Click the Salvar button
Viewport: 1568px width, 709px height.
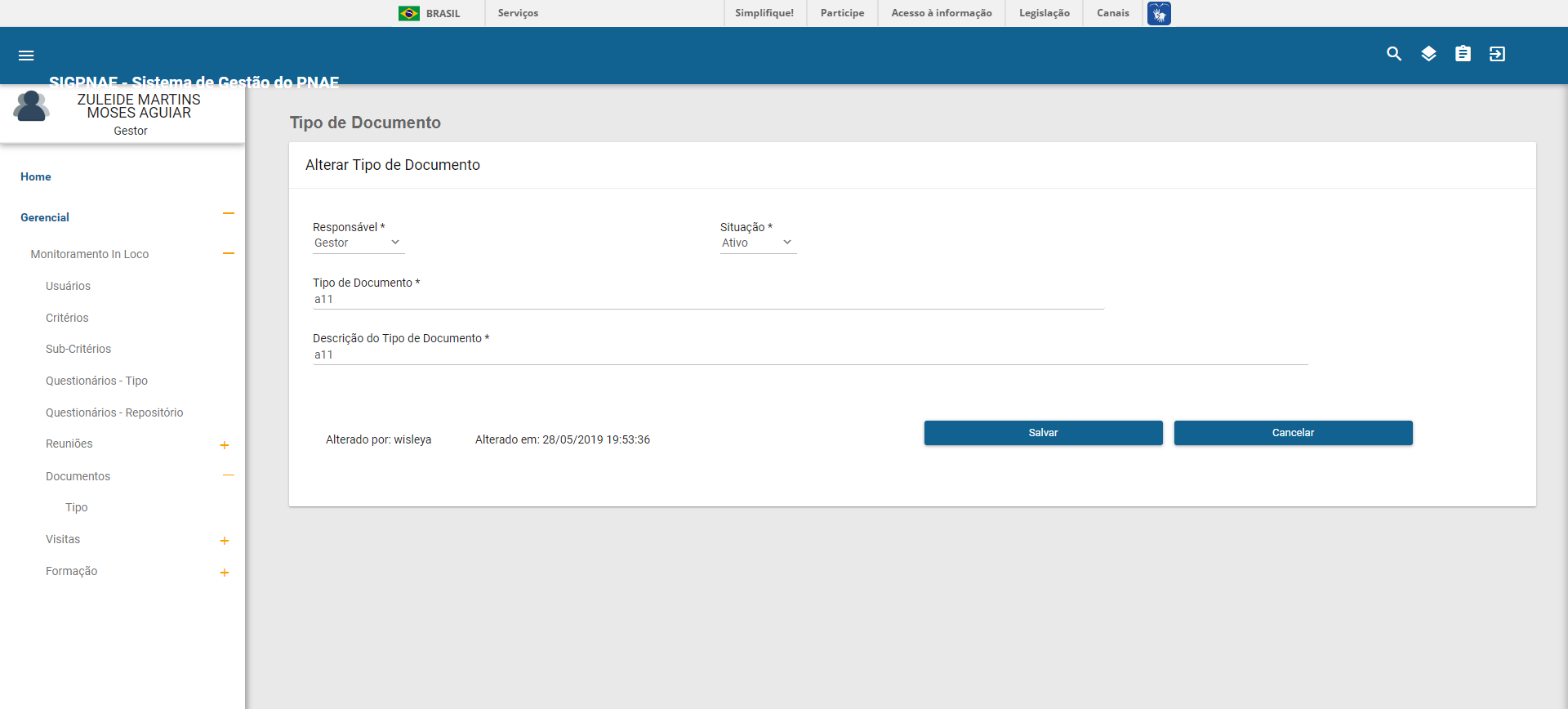pos(1043,433)
